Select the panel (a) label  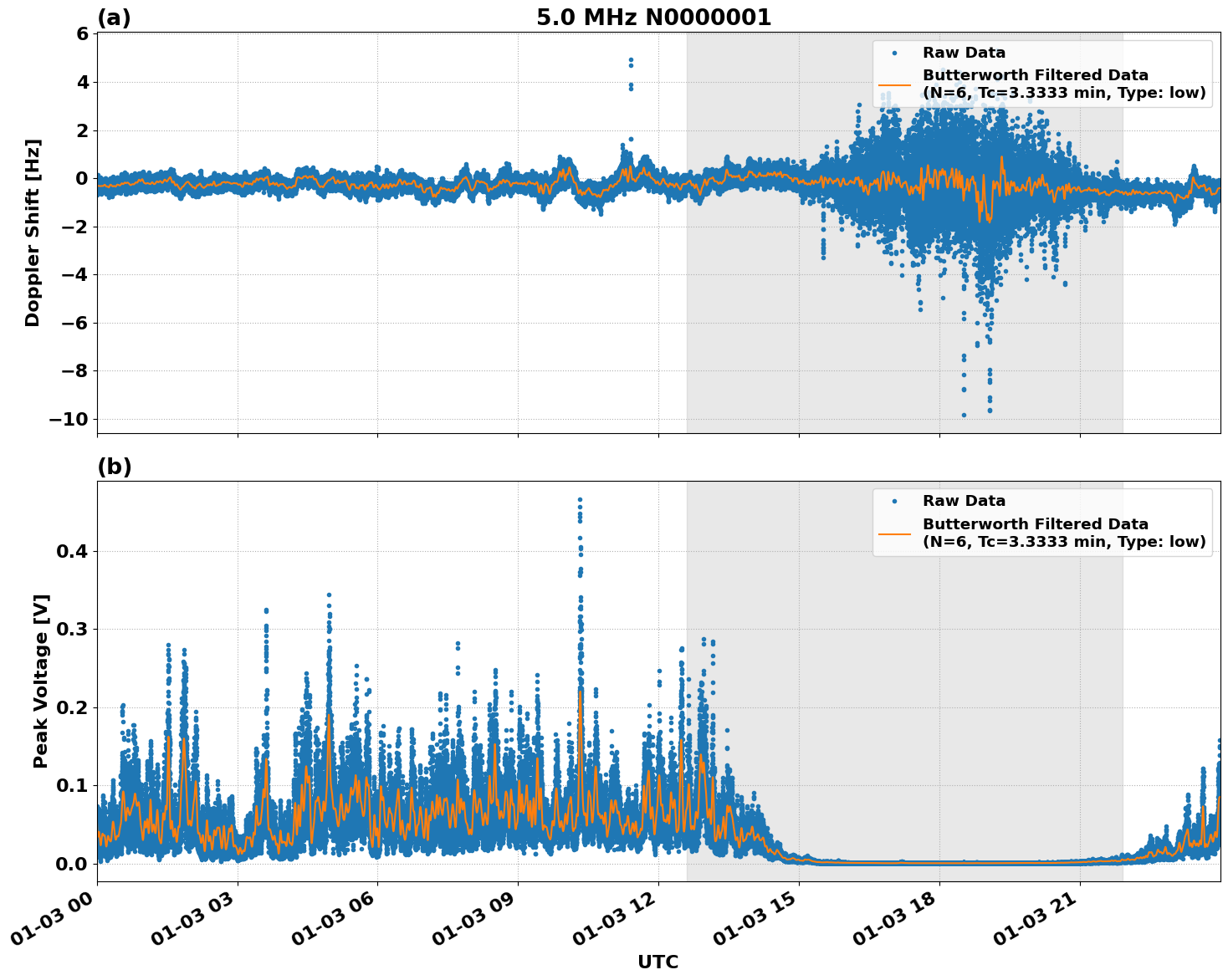(114, 15)
